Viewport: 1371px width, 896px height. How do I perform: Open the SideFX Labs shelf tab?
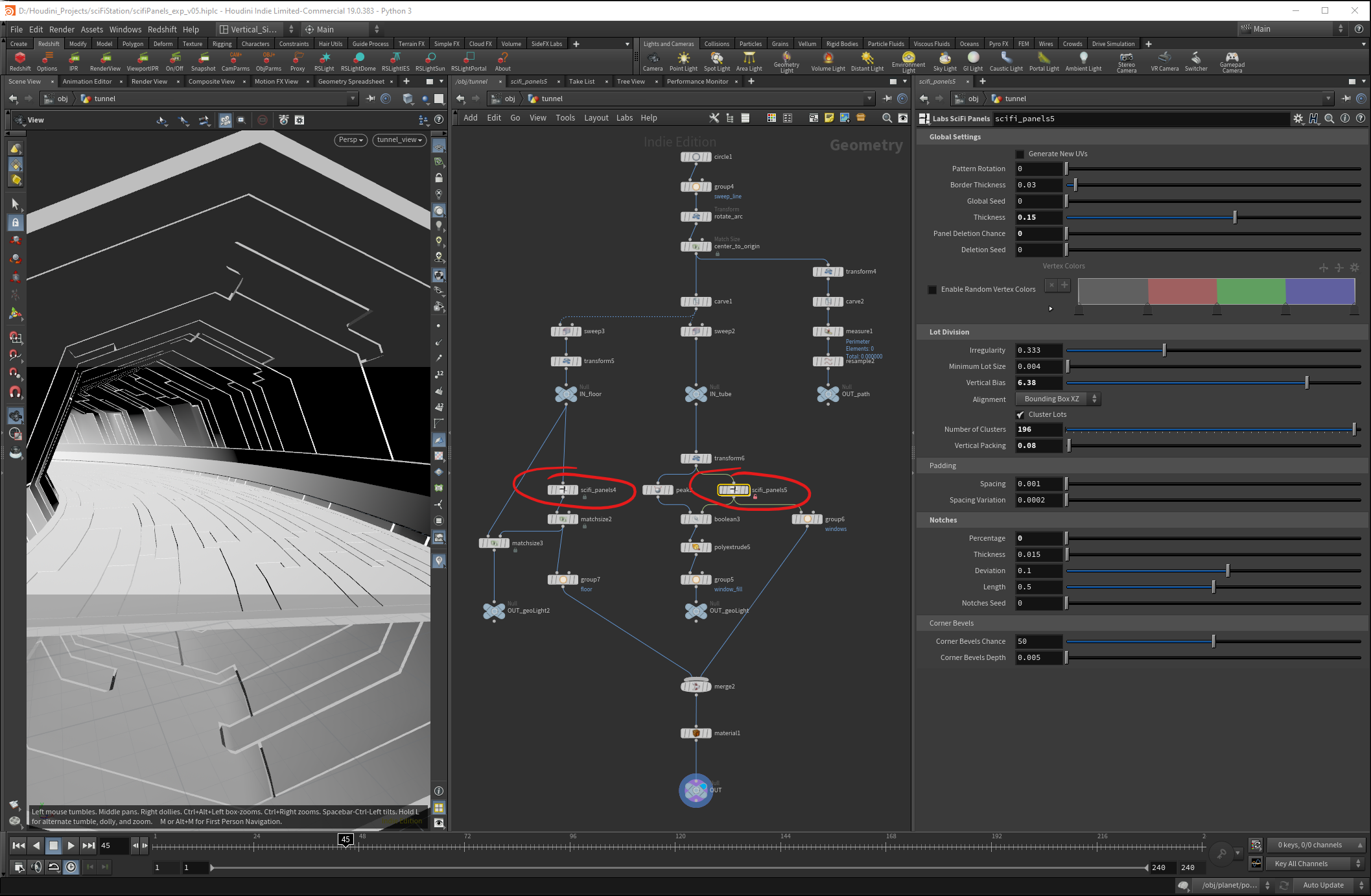click(x=546, y=44)
